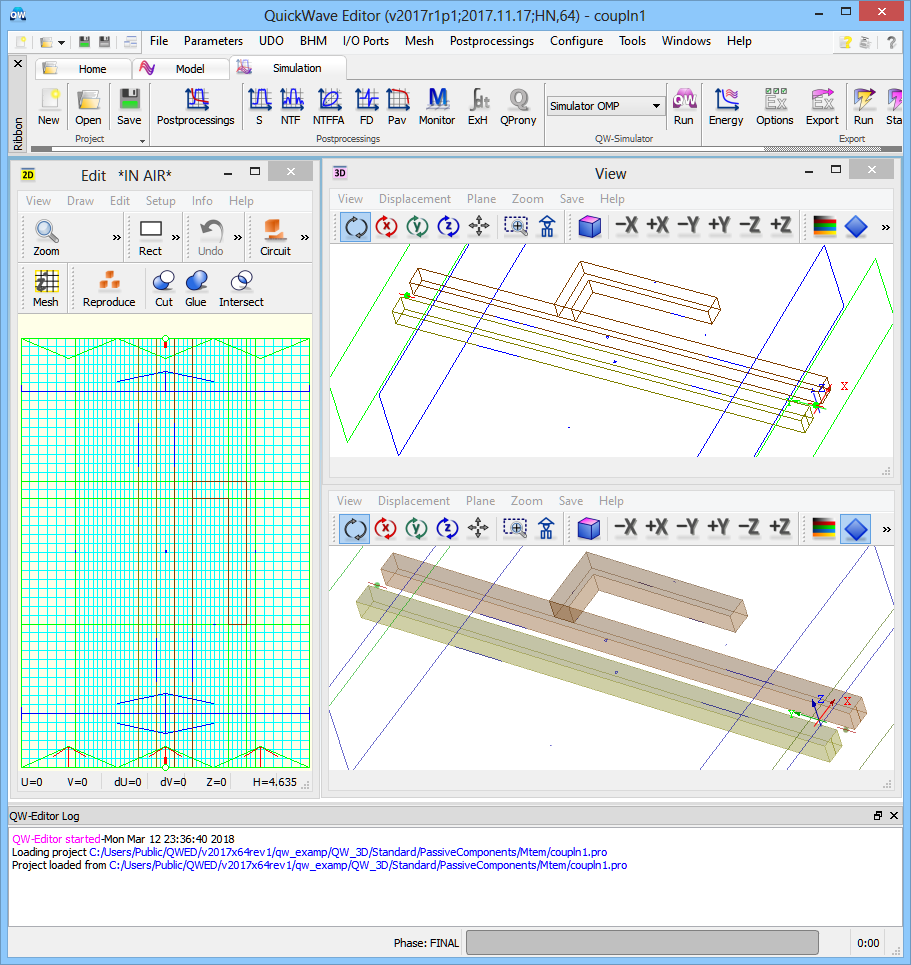The width and height of the screenshot is (911, 965).
Task: Click the simulation progress bar
Action: [x=641, y=943]
